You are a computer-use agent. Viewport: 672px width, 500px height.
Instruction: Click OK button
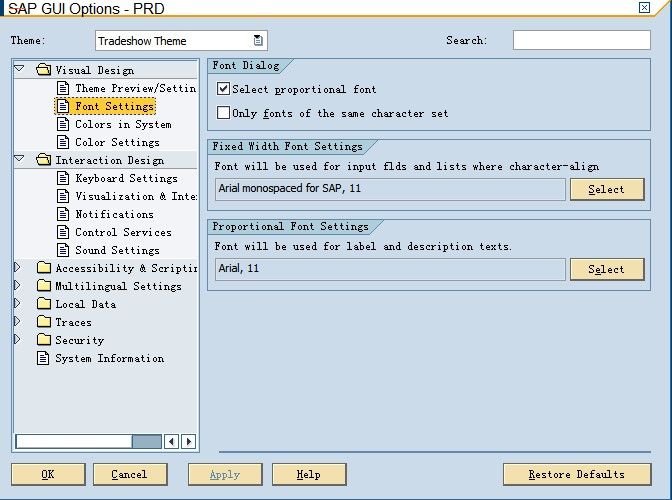click(x=48, y=474)
